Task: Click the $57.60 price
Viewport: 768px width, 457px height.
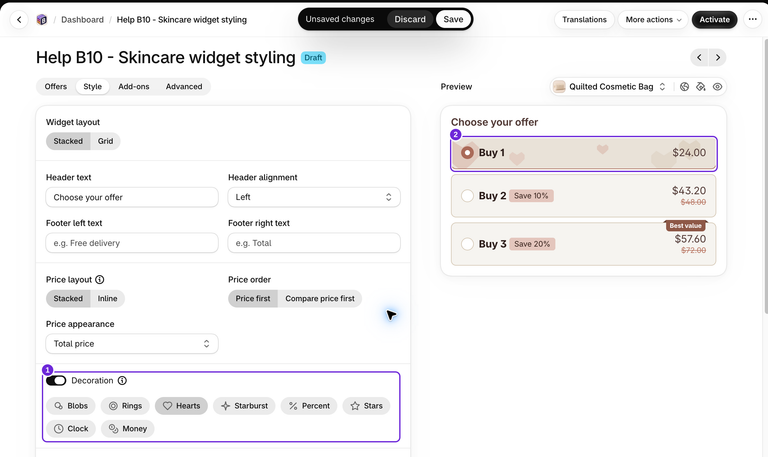Action: (x=690, y=239)
